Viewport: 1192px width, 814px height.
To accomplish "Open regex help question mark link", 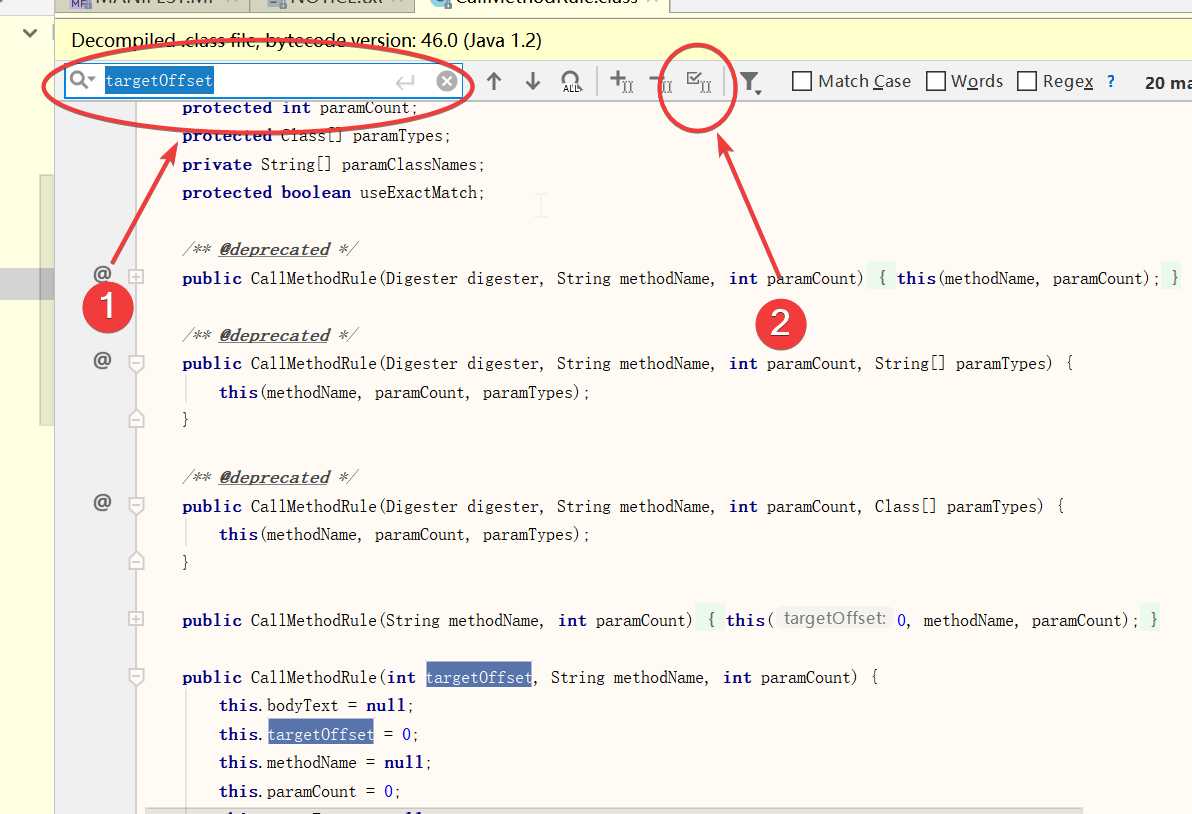I will [x=1111, y=81].
